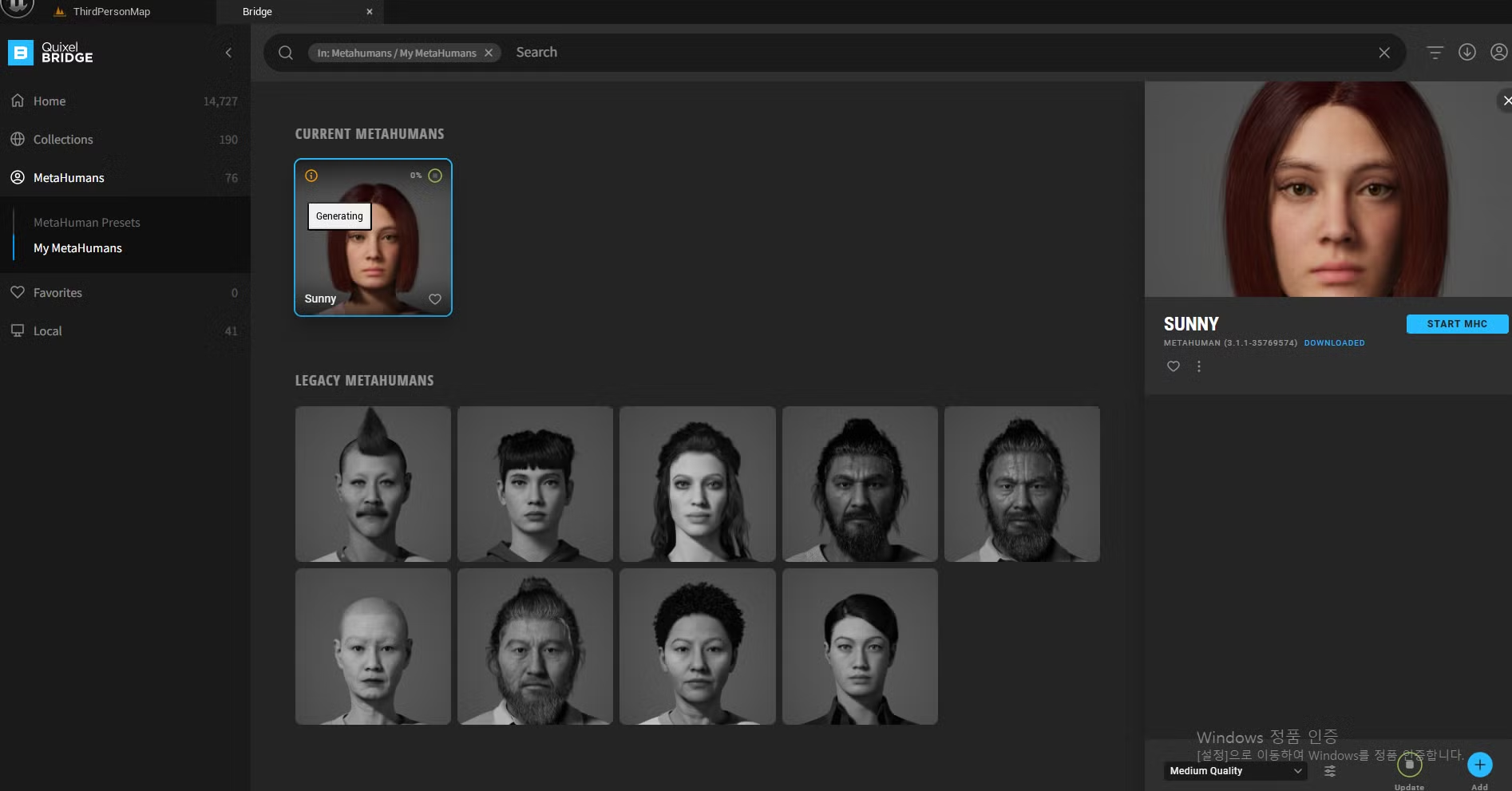Image resolution: width=1512 pixels, height=791 pixels.
Task: Click the Generating tooltip label
Action: (x=339, y=216)
